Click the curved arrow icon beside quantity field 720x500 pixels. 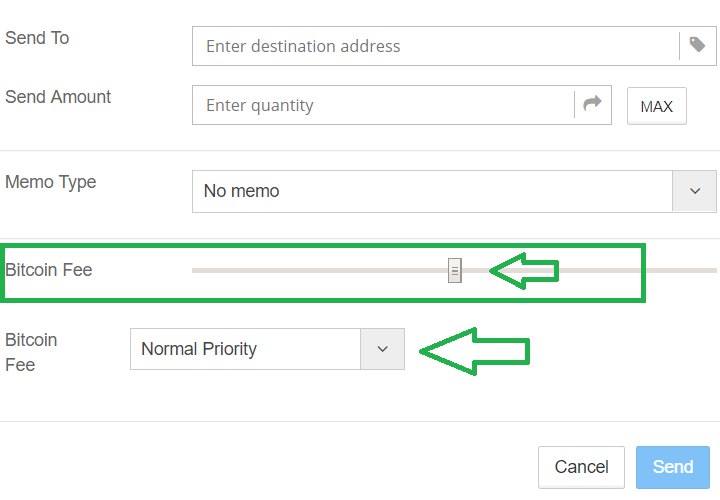coord(592,104)
